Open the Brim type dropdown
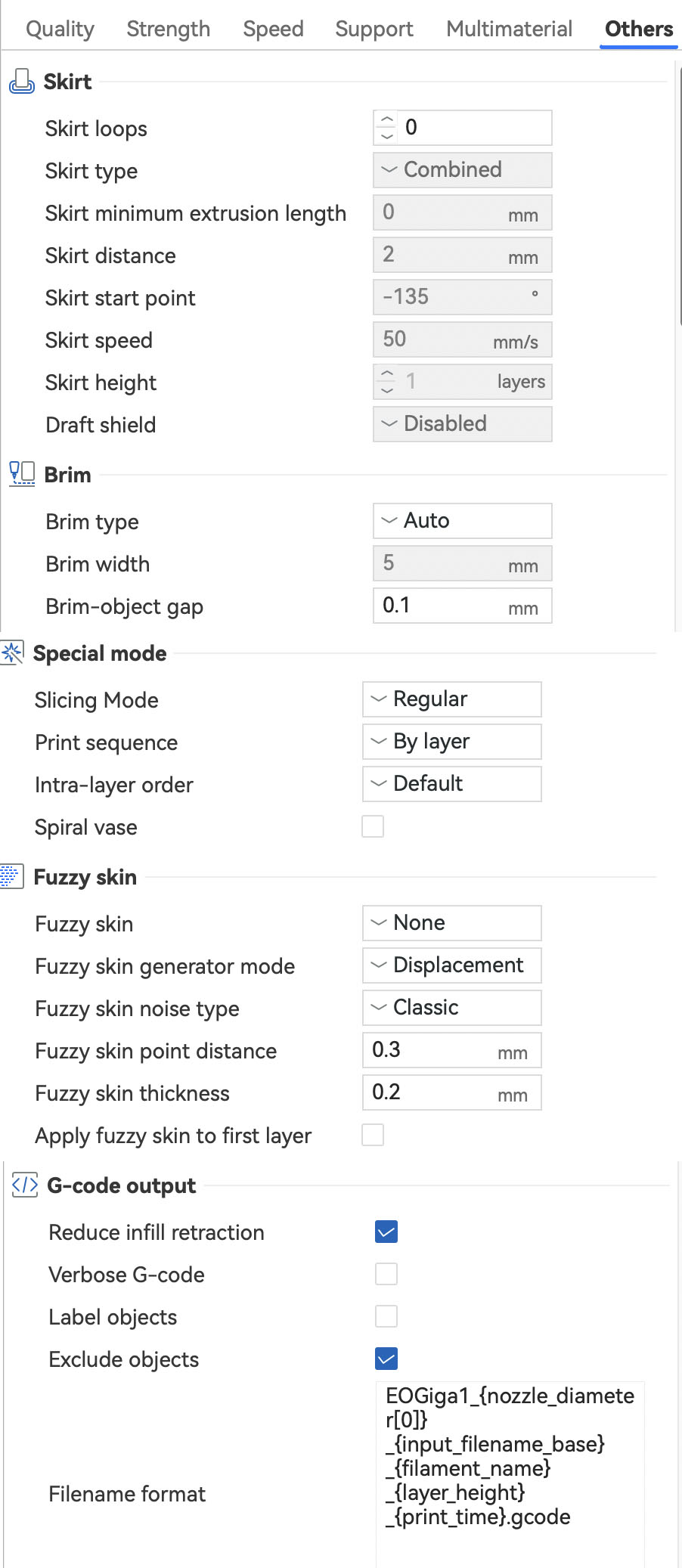 click(x=462, y=521)
